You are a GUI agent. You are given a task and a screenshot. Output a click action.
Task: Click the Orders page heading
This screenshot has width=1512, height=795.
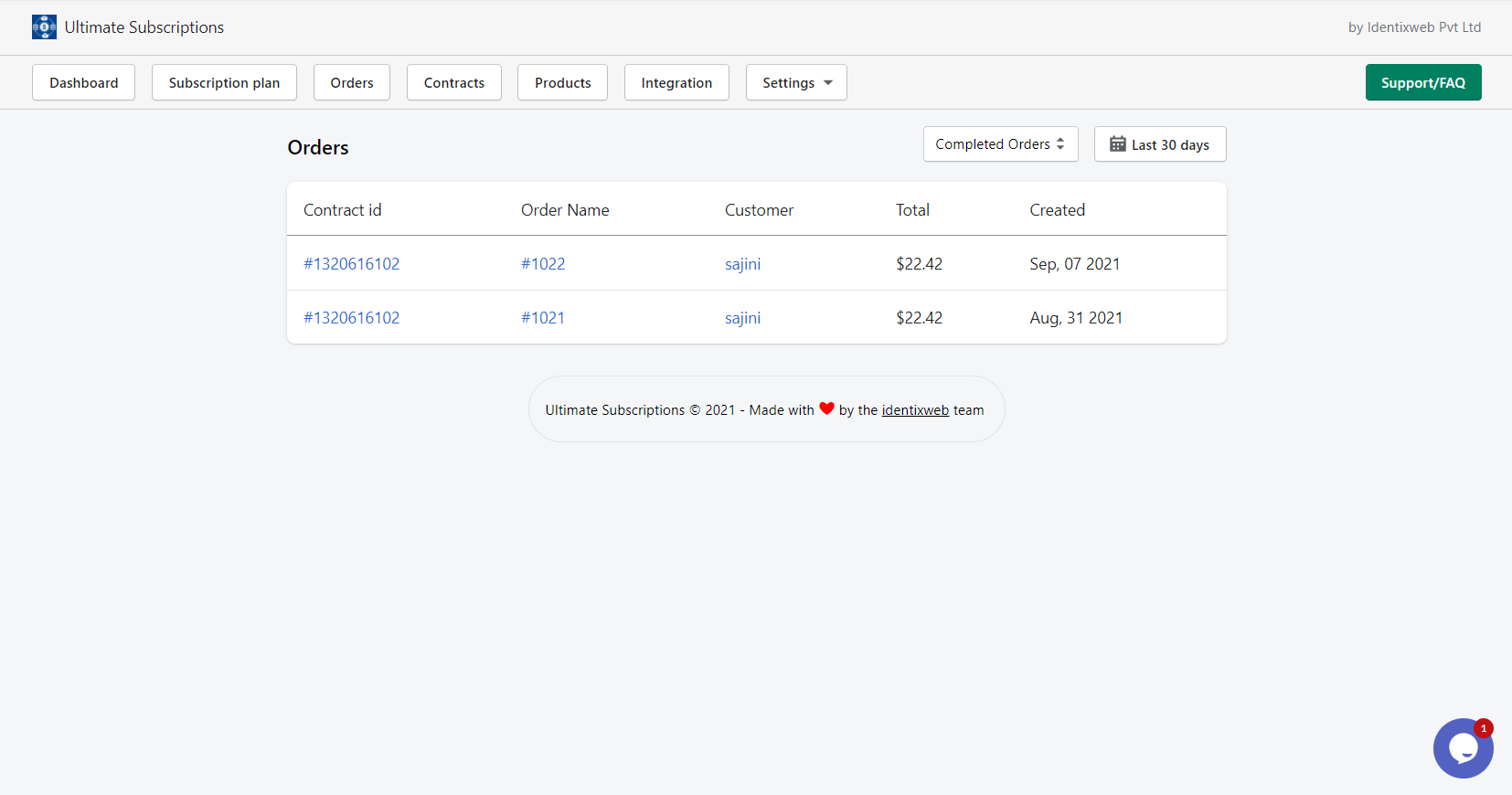[x=318, y=147]
